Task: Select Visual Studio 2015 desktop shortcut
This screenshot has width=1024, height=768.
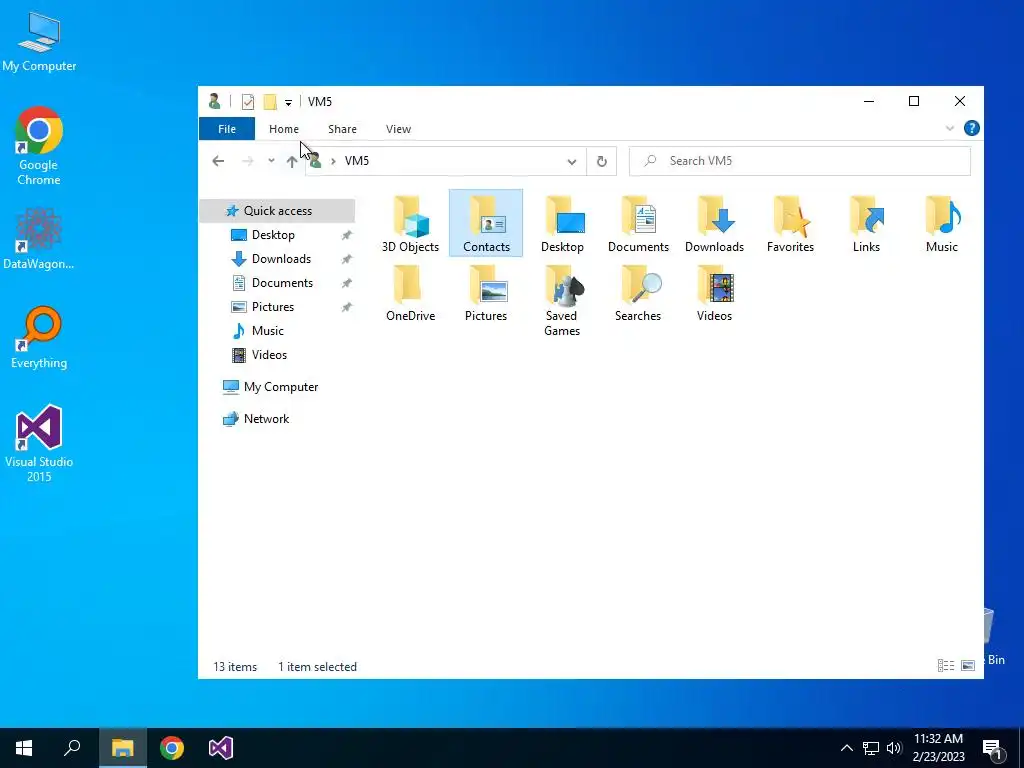Action: tap(39, 444)
